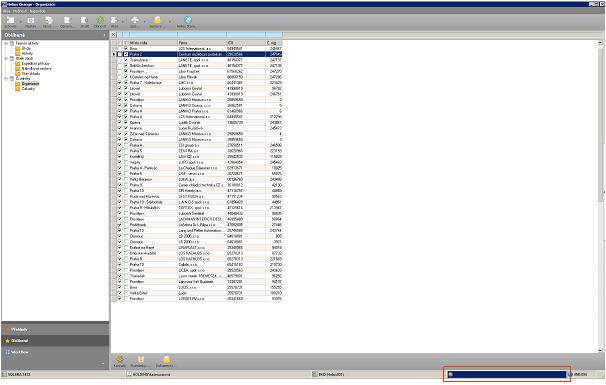606x385 pixels.
Task: Open the first menu in the menu bar
Action: [x=7, y=11]
